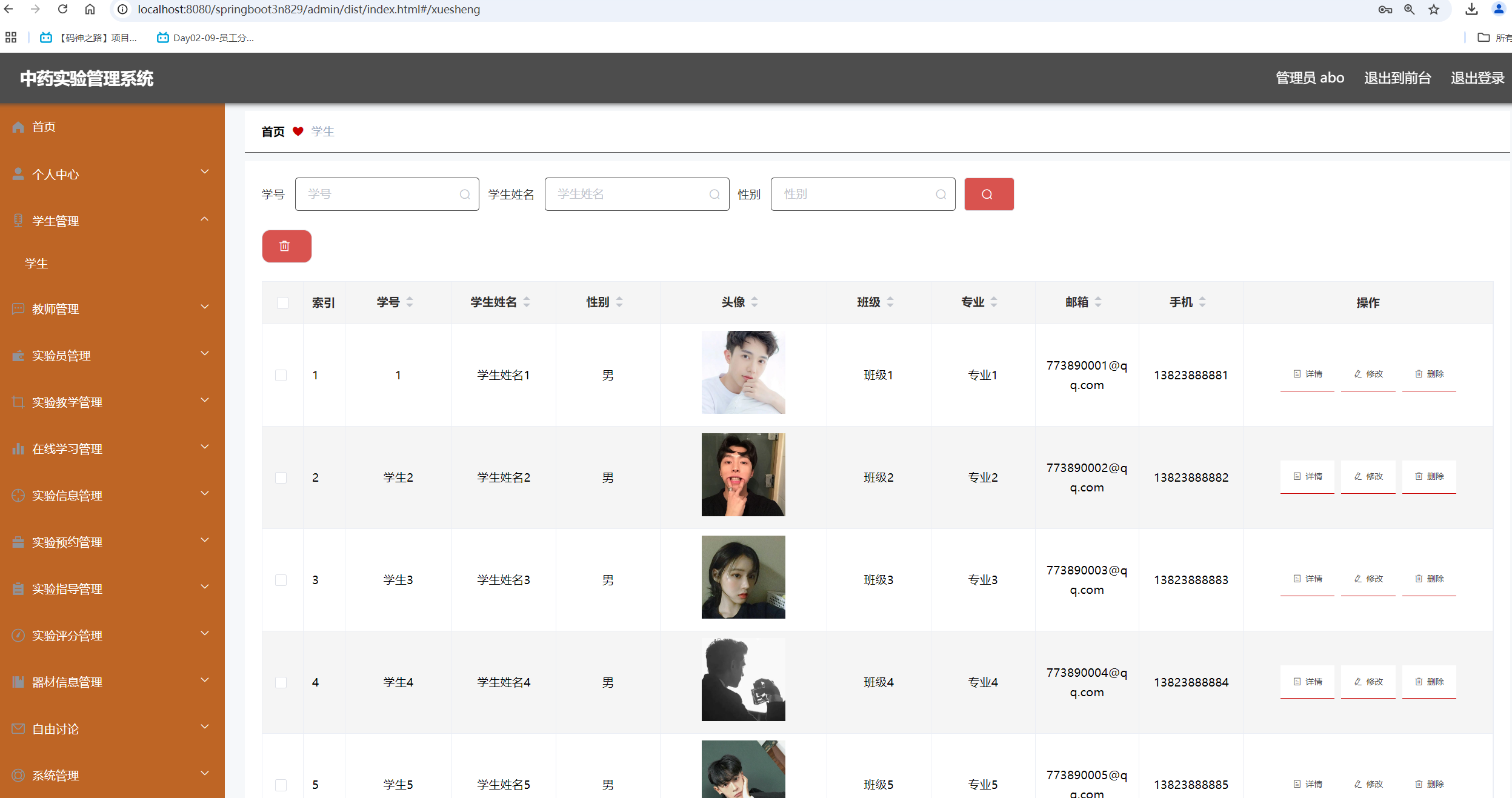Sort the table by 学号 column arrows
Screen dimensions: 1512x798
click(x=410, y=302)
